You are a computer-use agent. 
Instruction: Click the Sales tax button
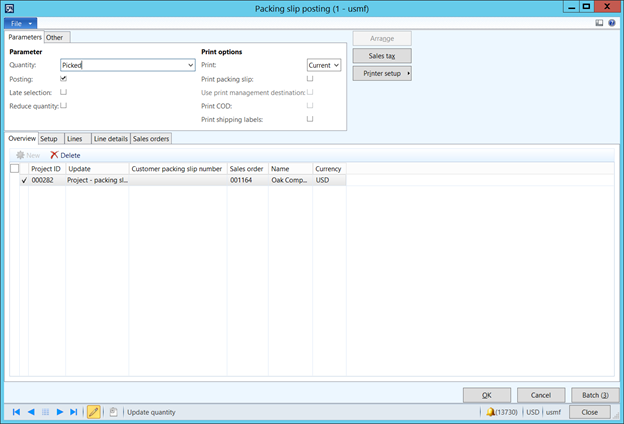tap(381, 56)
